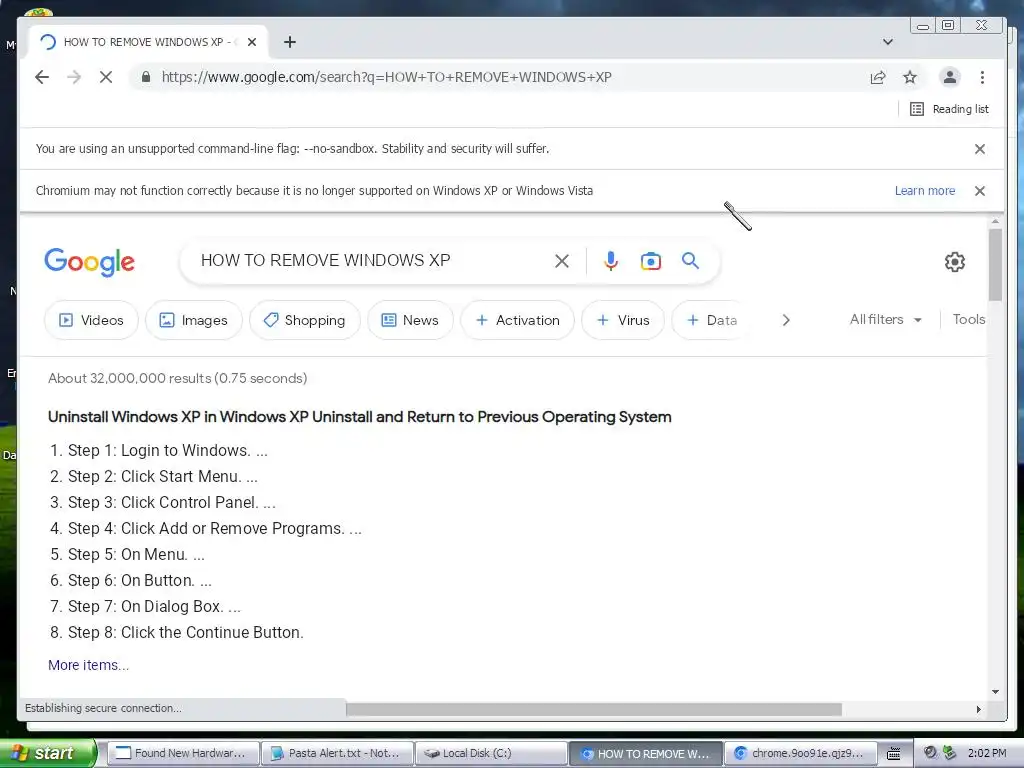Viewport: 1024px width, 768px height.
Task: Open the Uninstall Windows XP featured heading
Action: coord(359,417)
